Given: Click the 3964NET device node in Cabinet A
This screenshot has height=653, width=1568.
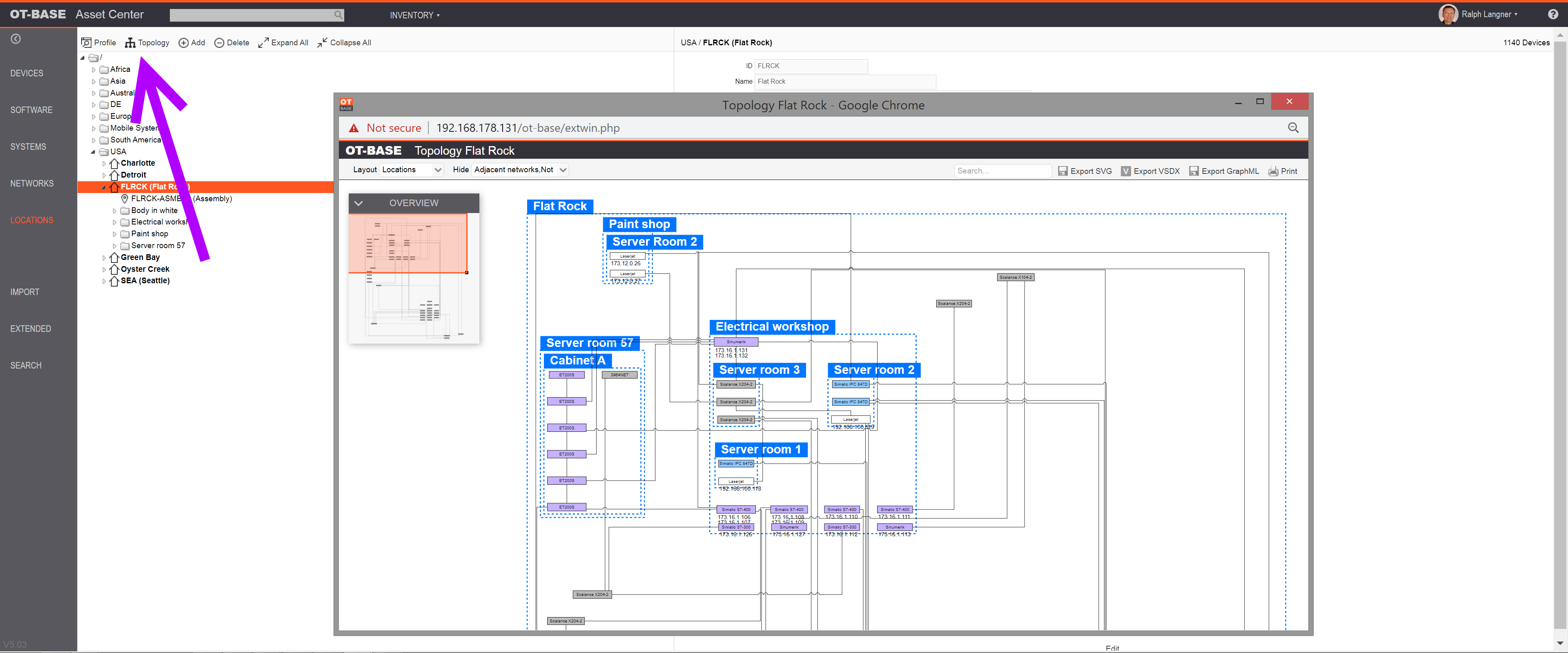Looking at the screenshot, I should point(620,375).
